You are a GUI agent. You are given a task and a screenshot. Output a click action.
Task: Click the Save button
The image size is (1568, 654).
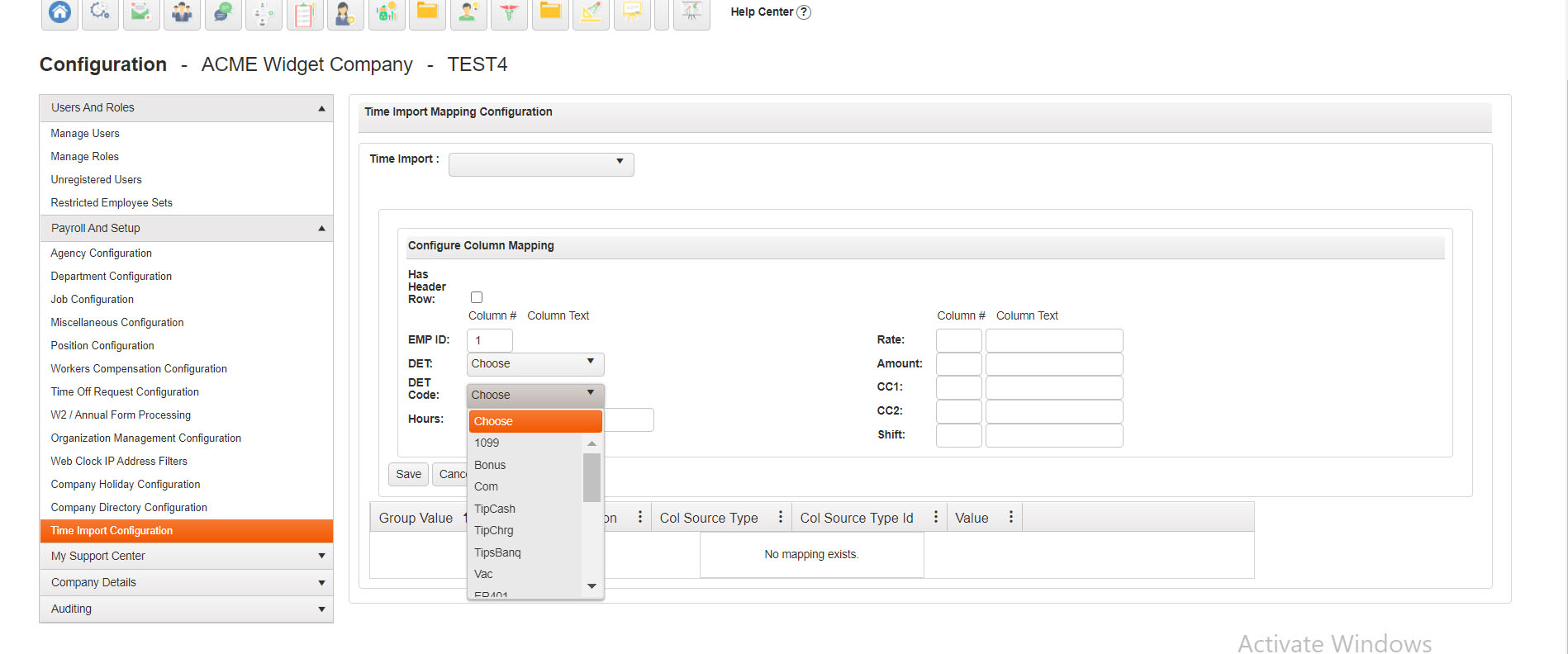pos(408,474)
